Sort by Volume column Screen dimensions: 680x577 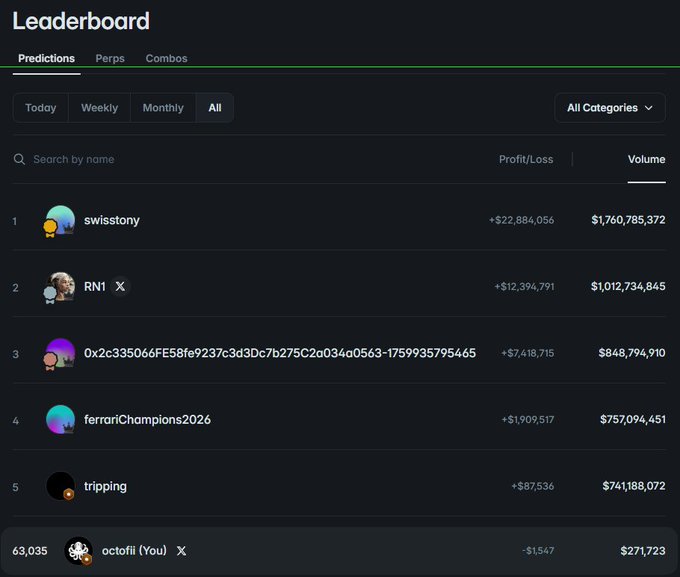pos(646,159)
